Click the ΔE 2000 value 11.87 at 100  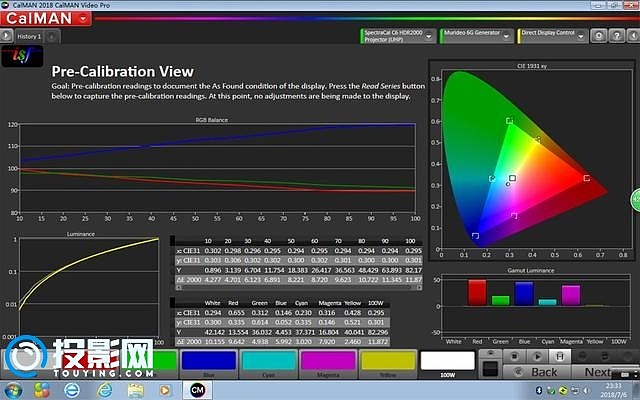[x=414, y=280]
